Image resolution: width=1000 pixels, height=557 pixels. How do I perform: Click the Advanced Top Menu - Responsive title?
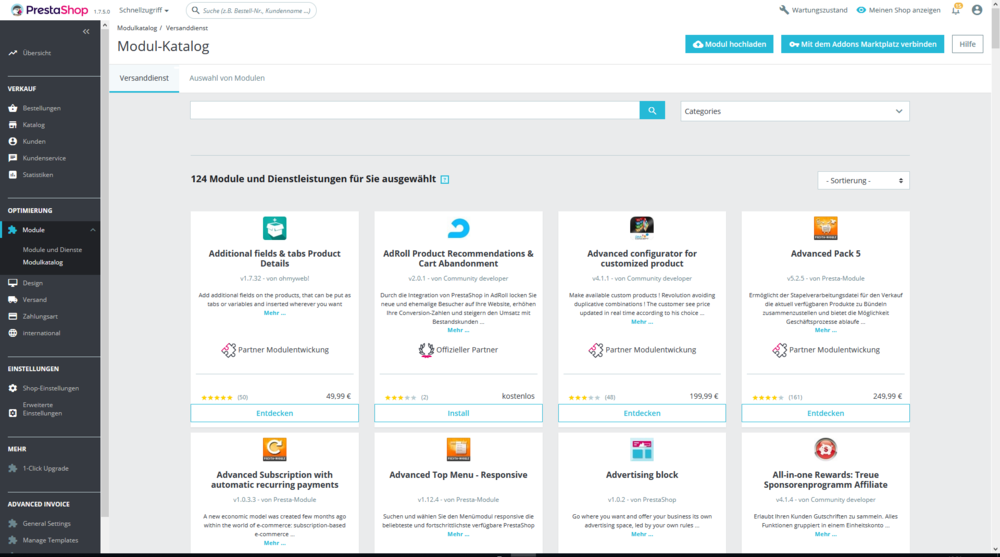click(x=459, y=475)
